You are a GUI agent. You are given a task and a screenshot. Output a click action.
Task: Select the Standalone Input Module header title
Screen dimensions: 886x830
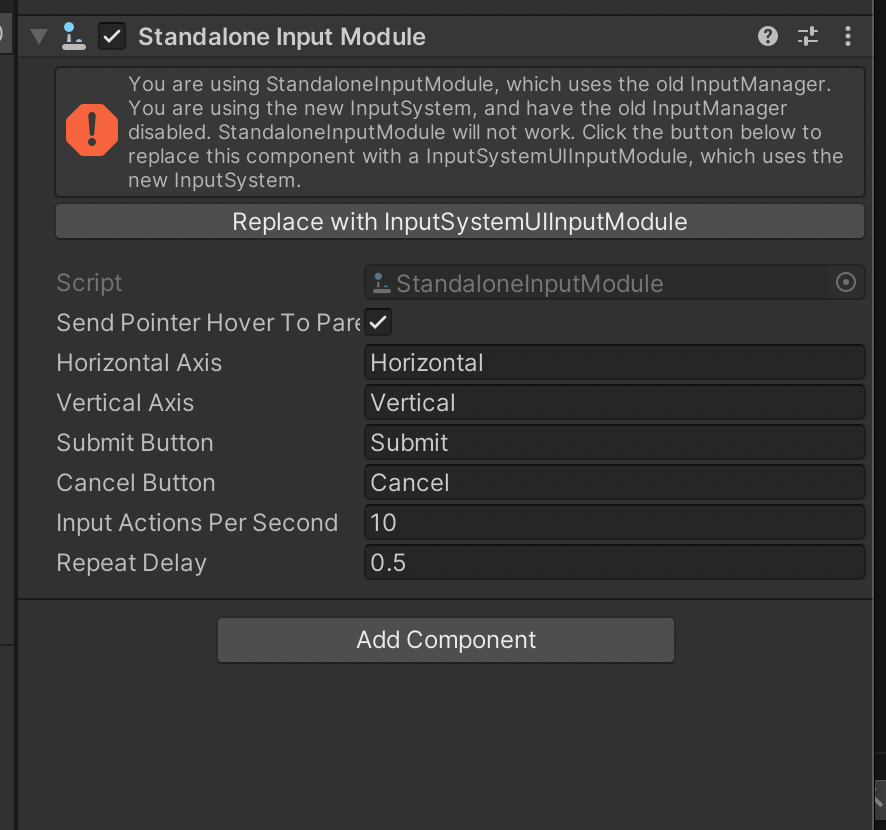(x=282, y=36)
